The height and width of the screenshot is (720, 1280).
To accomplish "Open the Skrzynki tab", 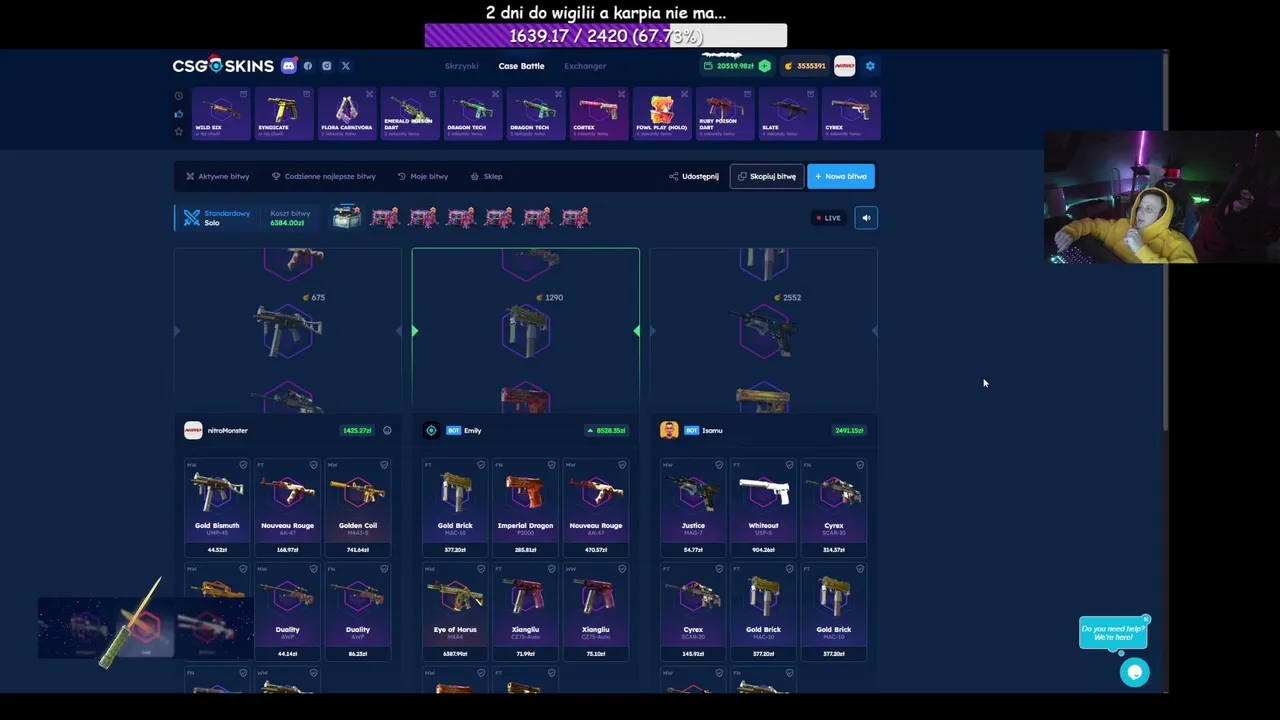I will (462, 66).
